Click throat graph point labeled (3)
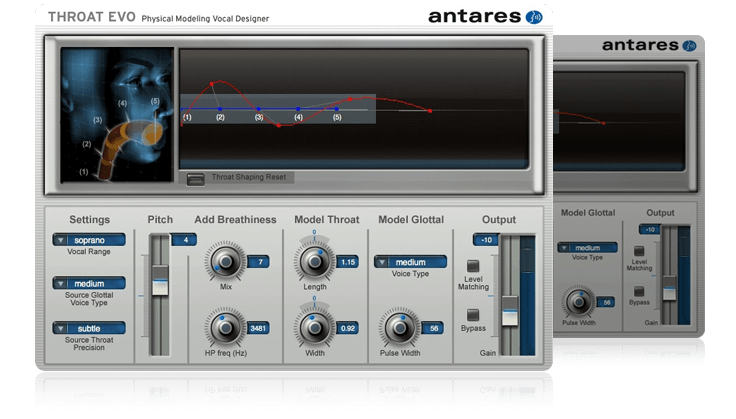The height and width of the screenshot is (419, 736). [259, 109]
